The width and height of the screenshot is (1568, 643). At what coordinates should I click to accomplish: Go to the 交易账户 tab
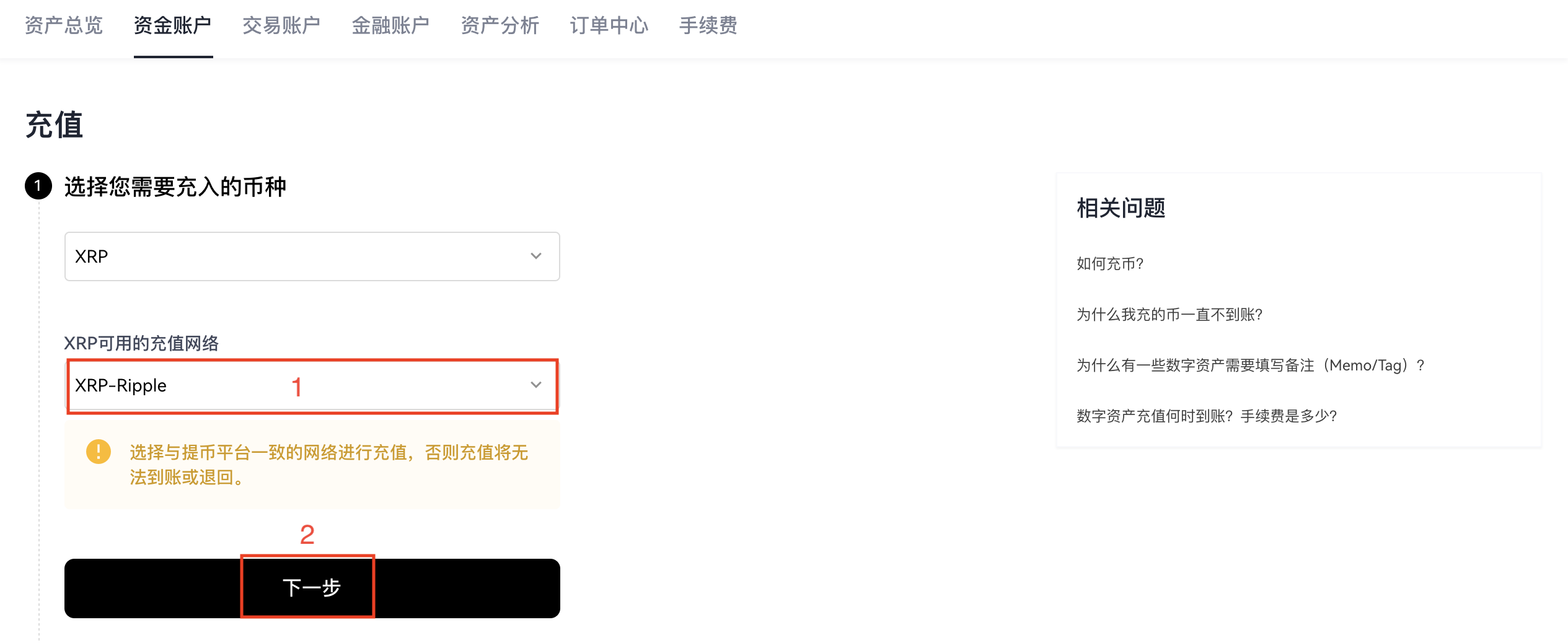[x=281, y=25]
